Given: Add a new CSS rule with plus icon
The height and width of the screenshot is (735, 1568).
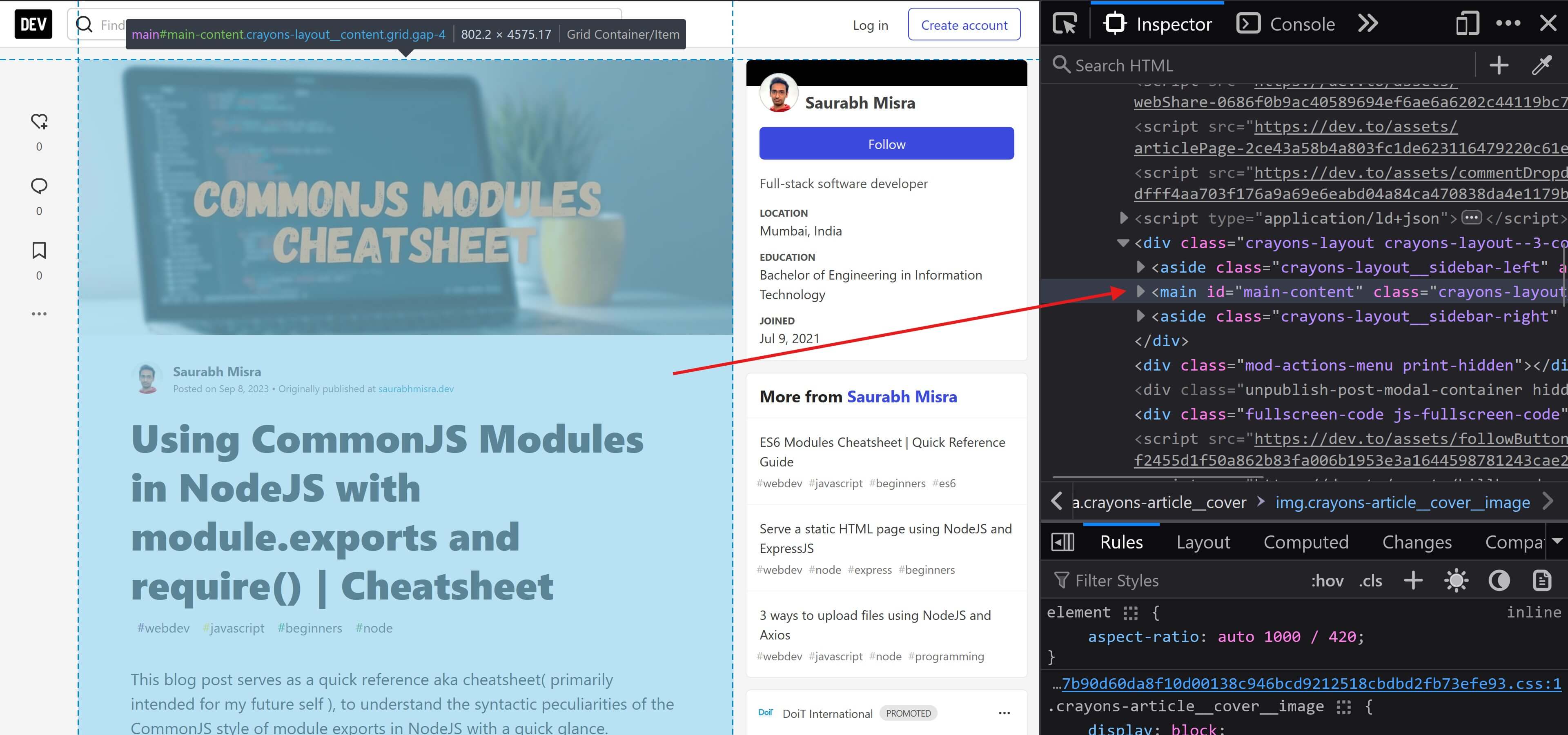Looking at the screenshot, I should point(1413,580).
